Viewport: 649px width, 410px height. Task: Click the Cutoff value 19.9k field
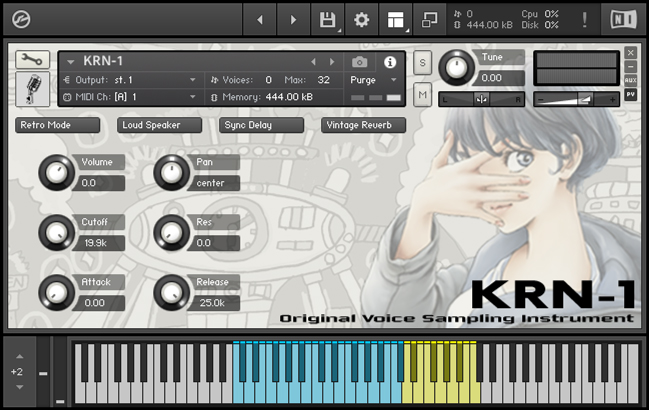(x=99, y=243)
